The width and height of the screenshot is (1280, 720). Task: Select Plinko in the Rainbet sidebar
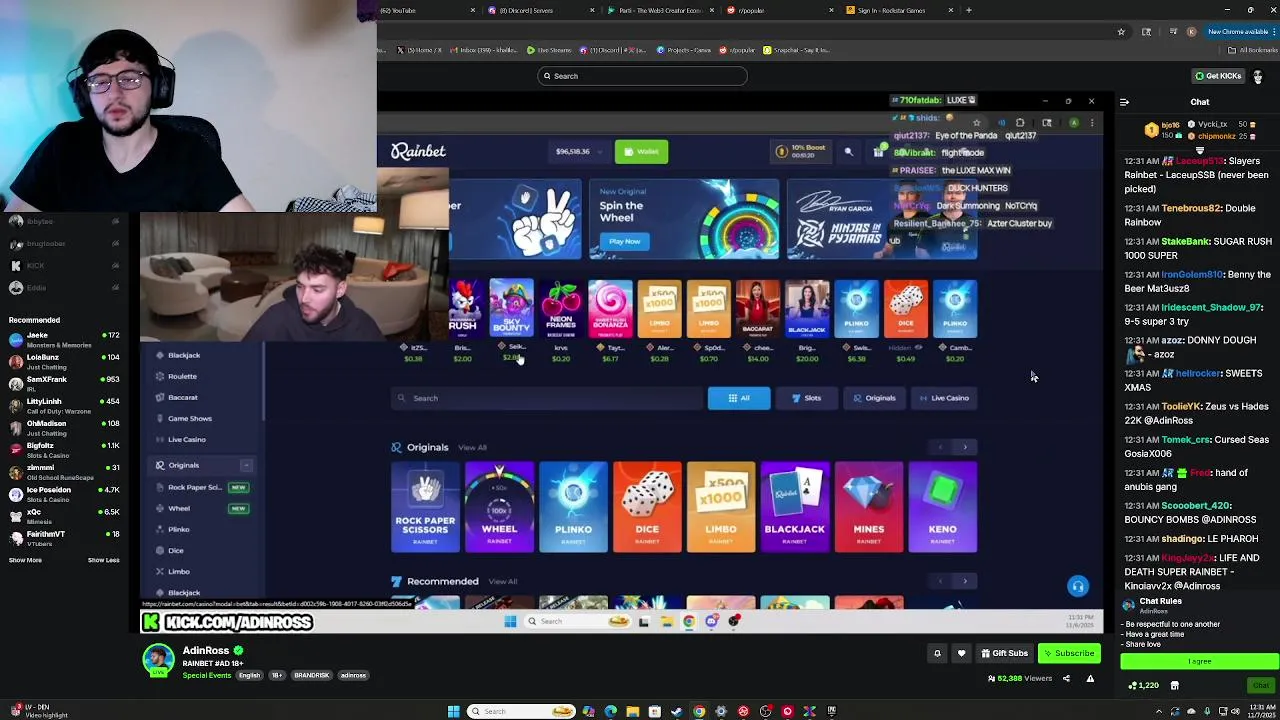179,529
